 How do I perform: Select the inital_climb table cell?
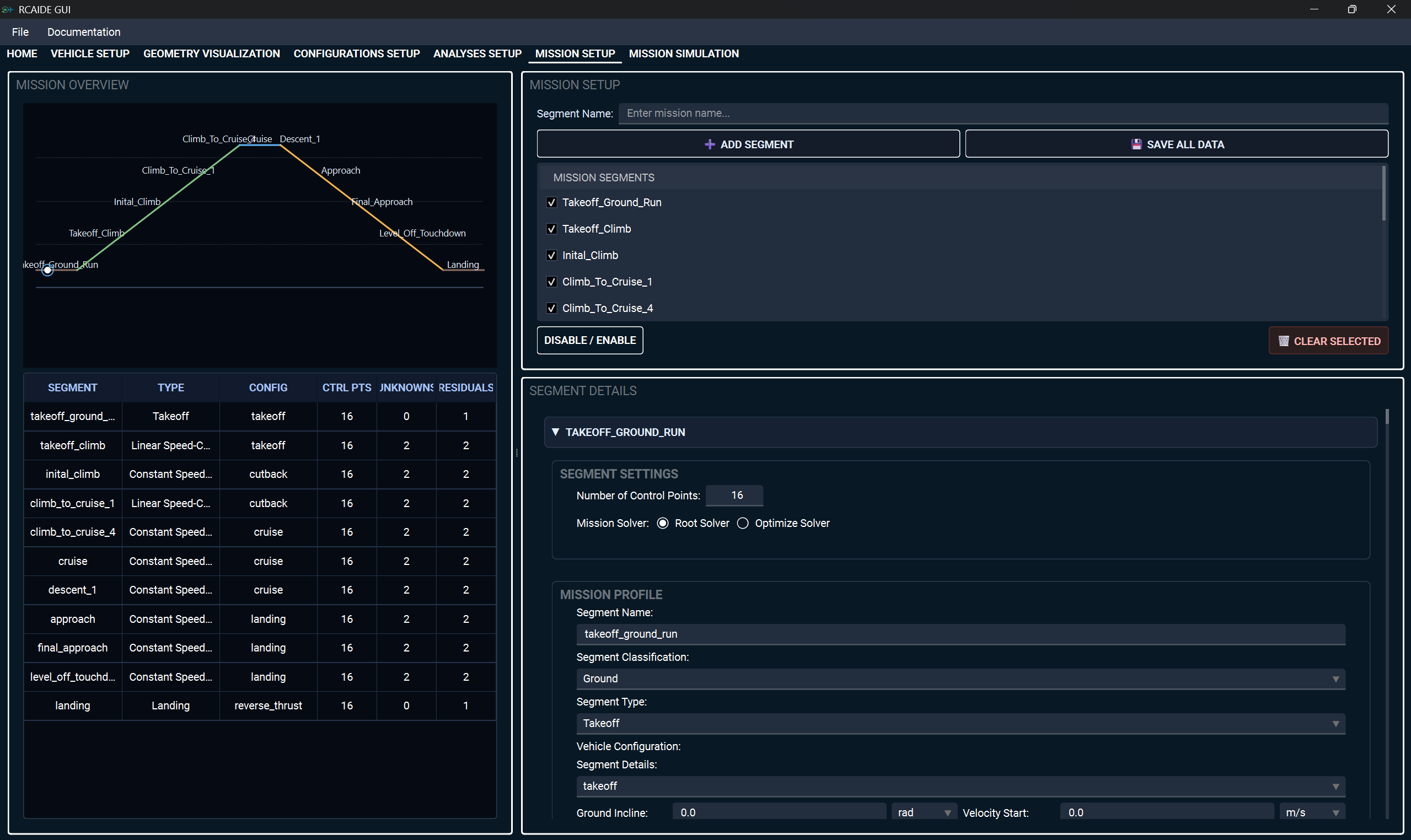[x=72, y=474]
